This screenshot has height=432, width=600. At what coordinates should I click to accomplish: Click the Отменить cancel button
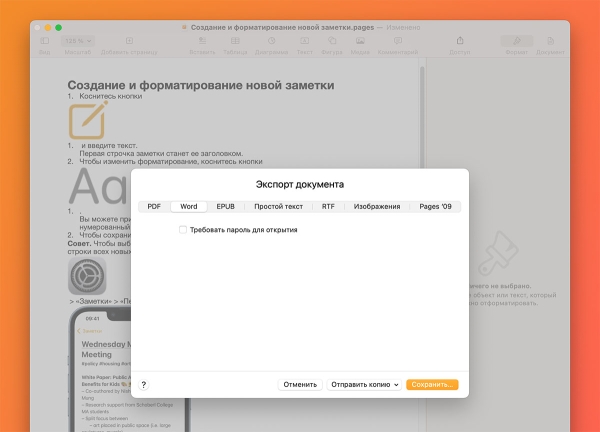[300, 385]
